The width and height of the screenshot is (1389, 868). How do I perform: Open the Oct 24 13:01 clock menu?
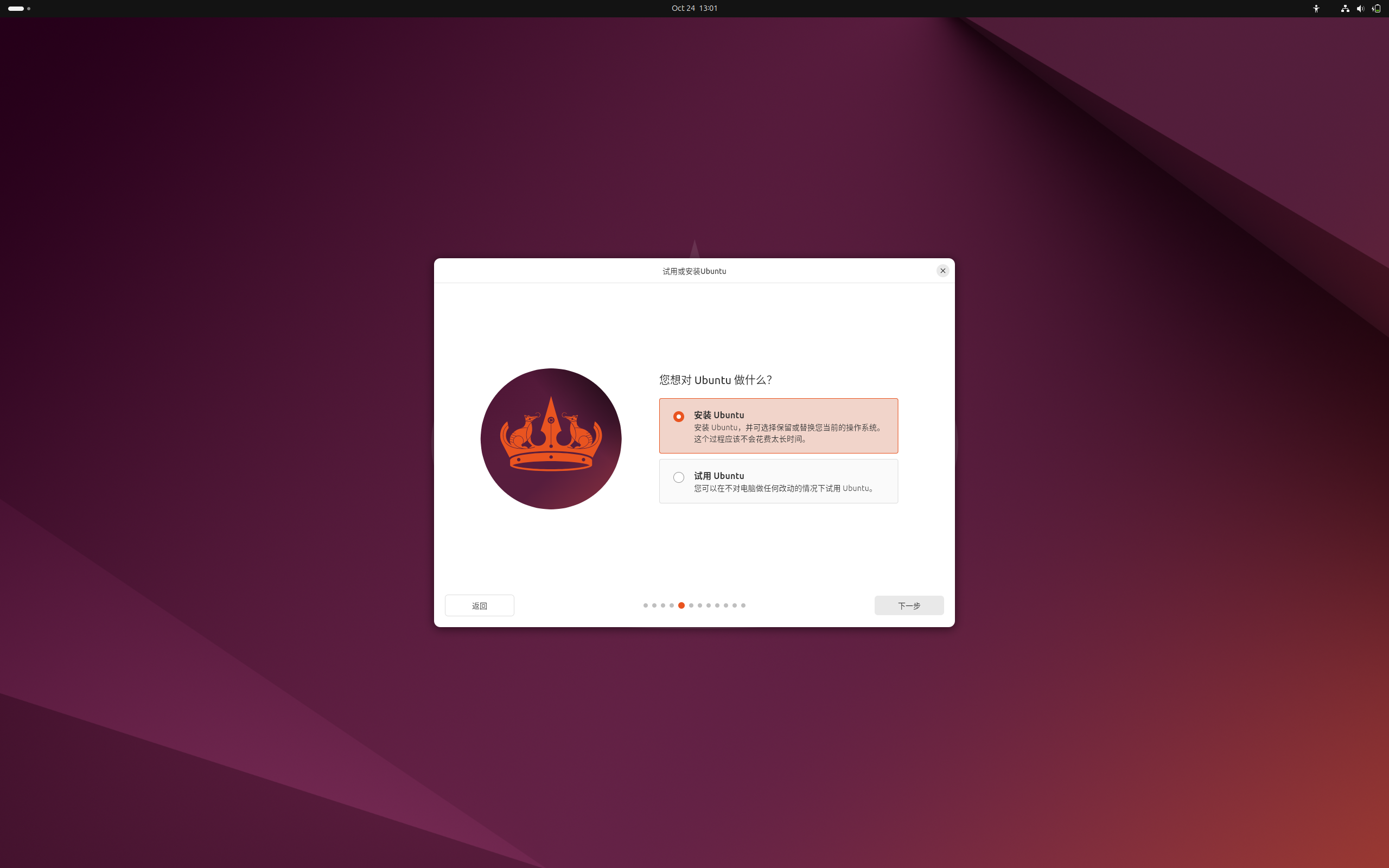click(x=694, y=8)
